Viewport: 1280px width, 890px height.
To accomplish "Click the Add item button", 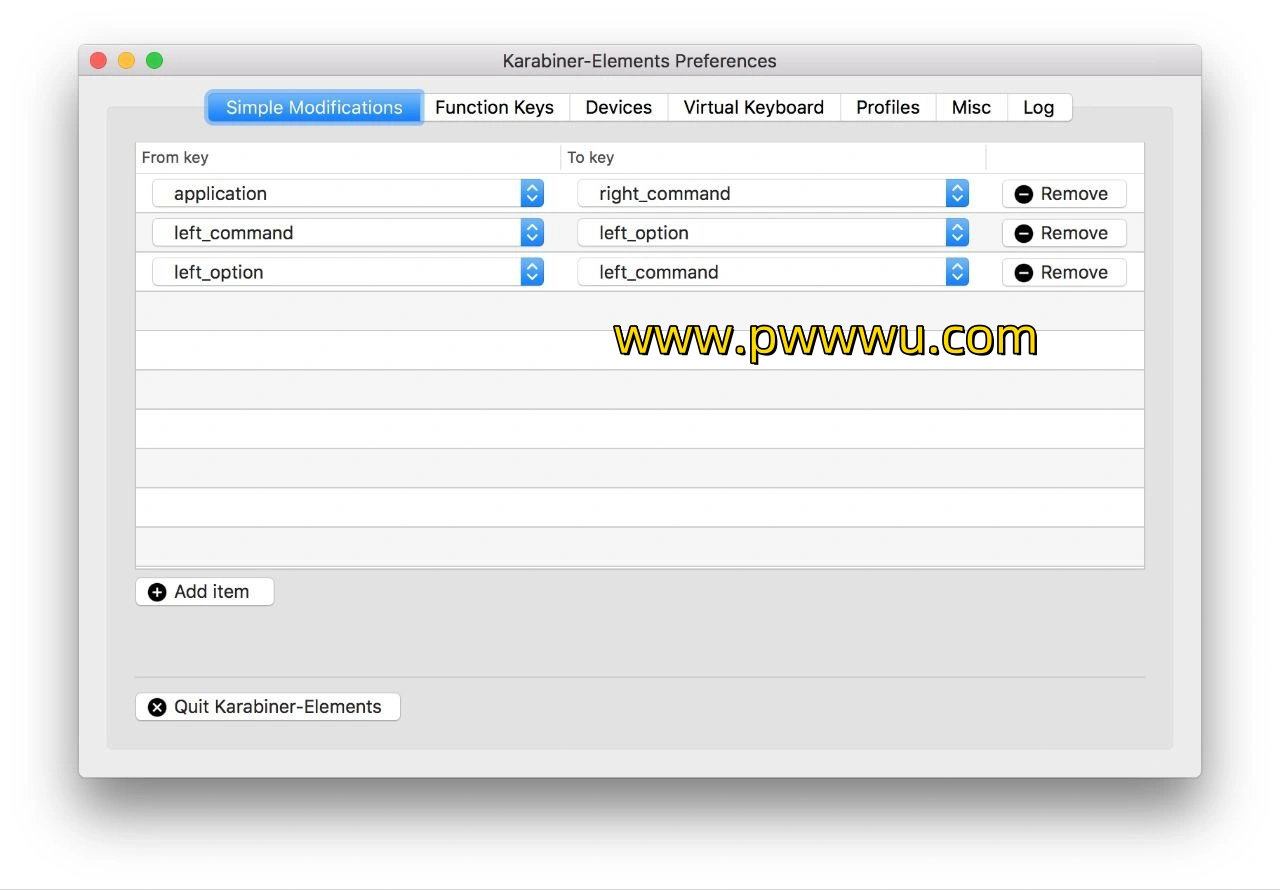I will [x=204, y=591].
